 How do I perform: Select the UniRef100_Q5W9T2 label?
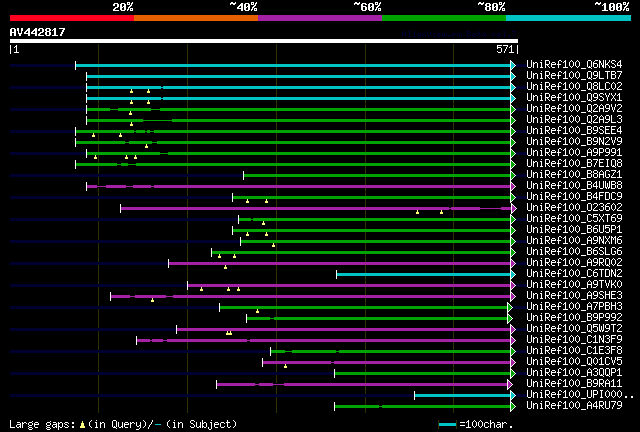point(574,329)
